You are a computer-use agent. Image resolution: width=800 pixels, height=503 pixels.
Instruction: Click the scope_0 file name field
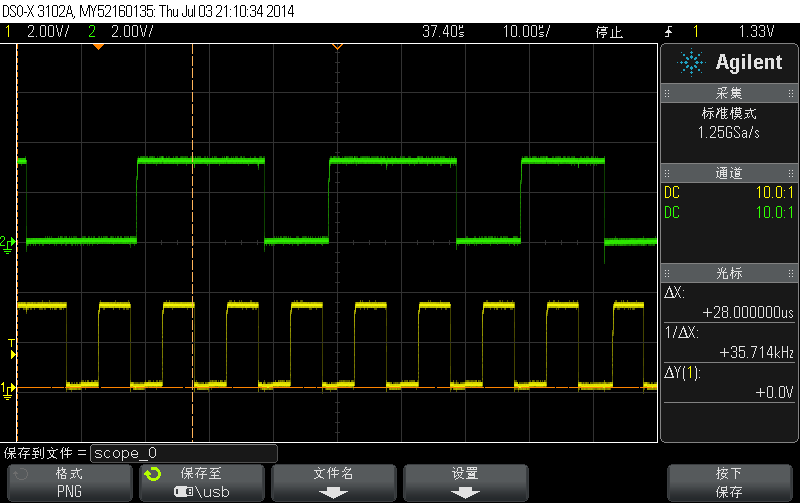[184, 453]
